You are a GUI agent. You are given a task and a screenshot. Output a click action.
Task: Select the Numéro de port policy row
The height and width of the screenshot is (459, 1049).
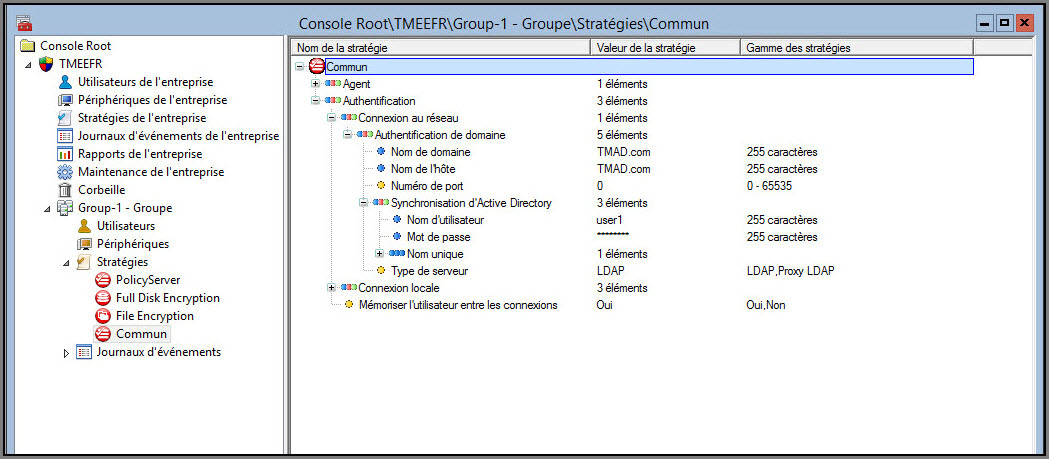point(429,186)
